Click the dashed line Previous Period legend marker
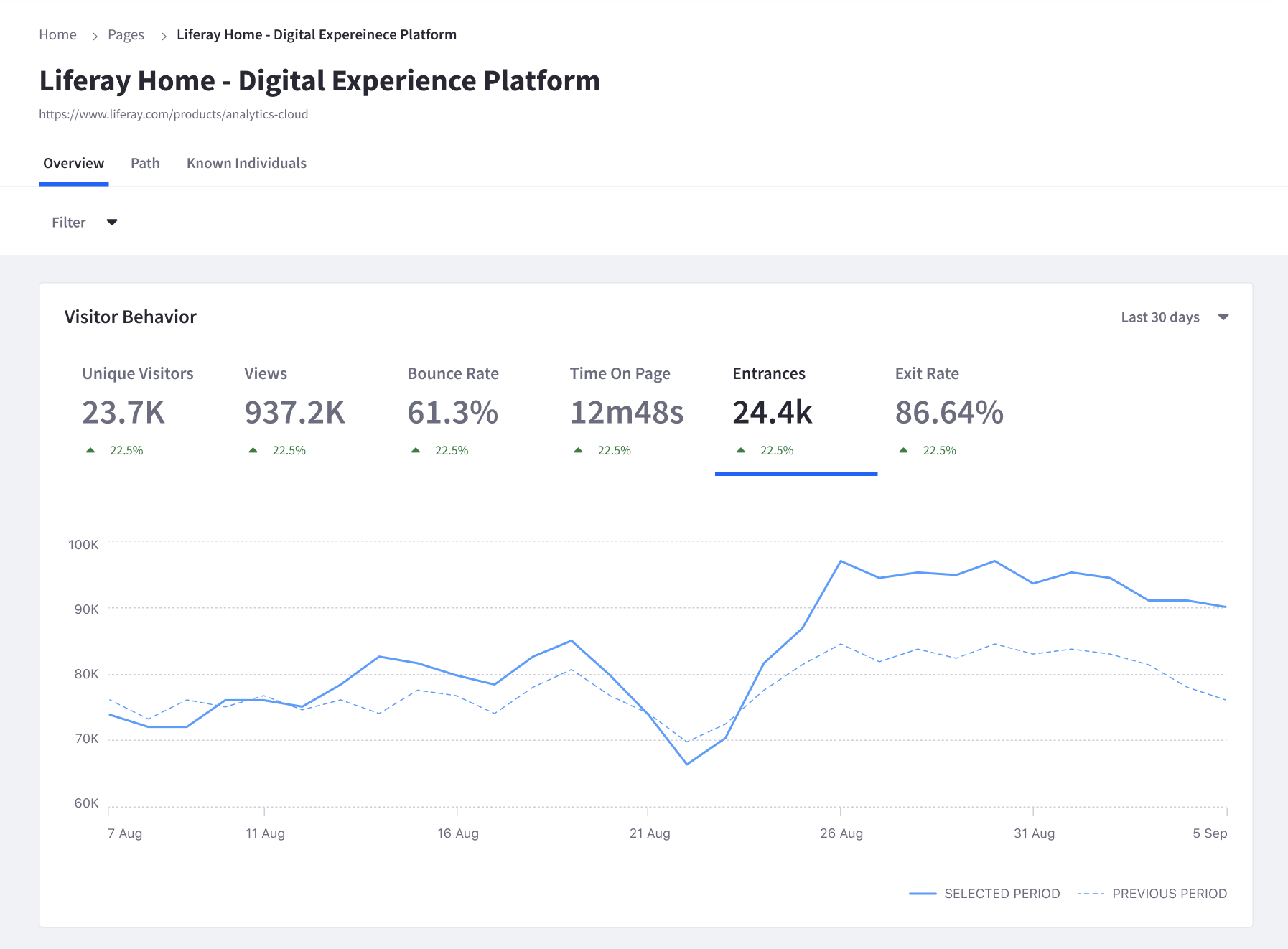1288x949 pixels. (x=1091, y=894)
